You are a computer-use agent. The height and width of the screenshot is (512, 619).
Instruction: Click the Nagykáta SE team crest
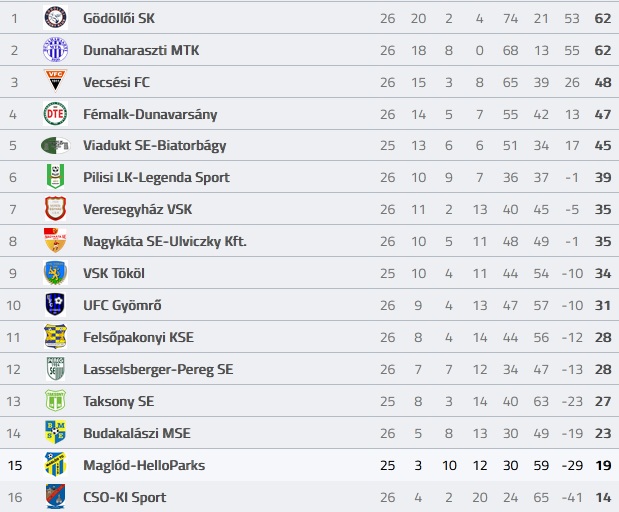tap(55, 240)
